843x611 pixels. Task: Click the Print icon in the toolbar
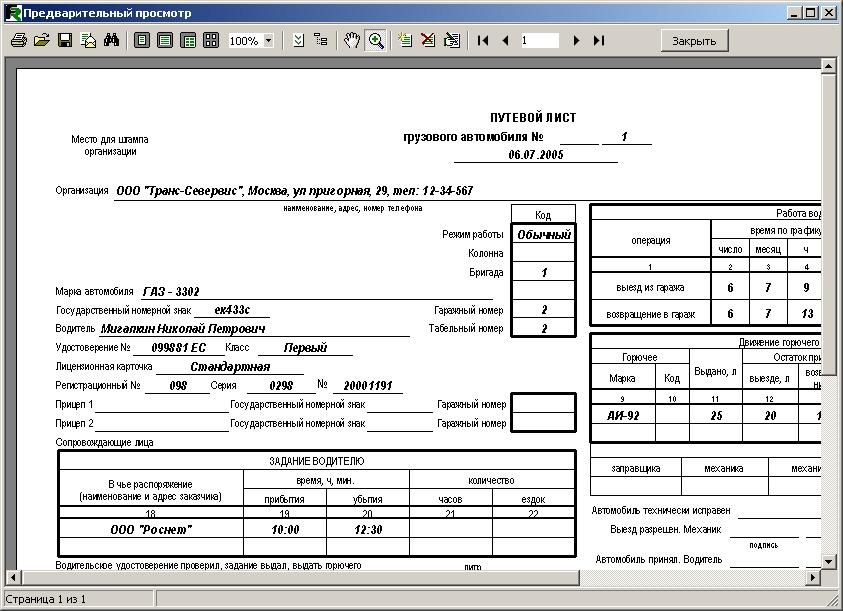(18, 40)
